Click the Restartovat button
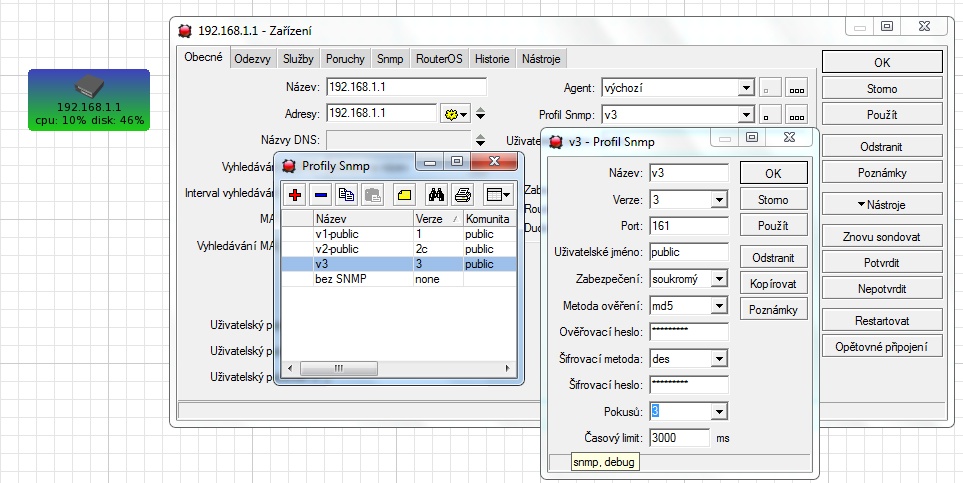Image resolution: width=963 pixels, height=483 pixels. [882, 321]
